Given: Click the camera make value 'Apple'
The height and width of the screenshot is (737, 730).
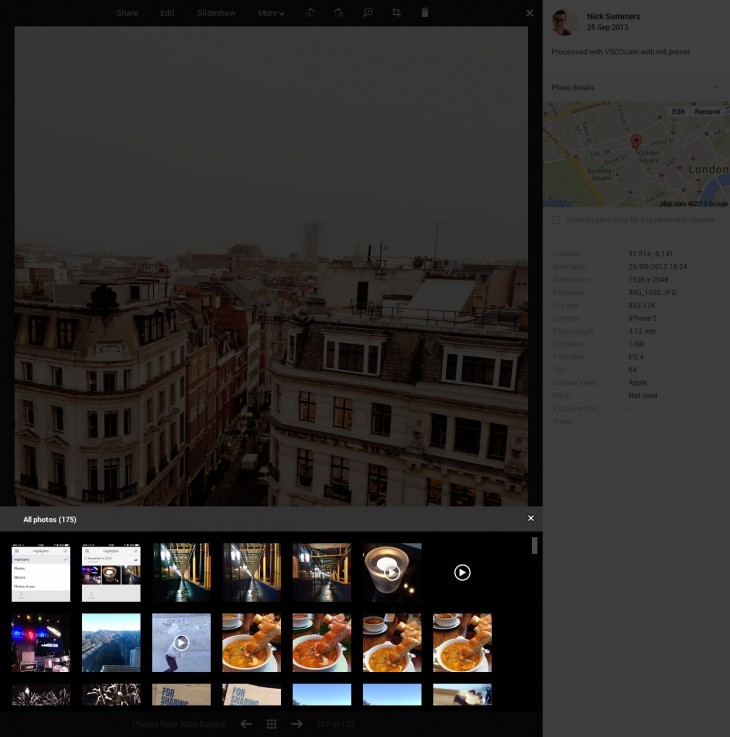Looking at the screenshot, I should (638, 383).
